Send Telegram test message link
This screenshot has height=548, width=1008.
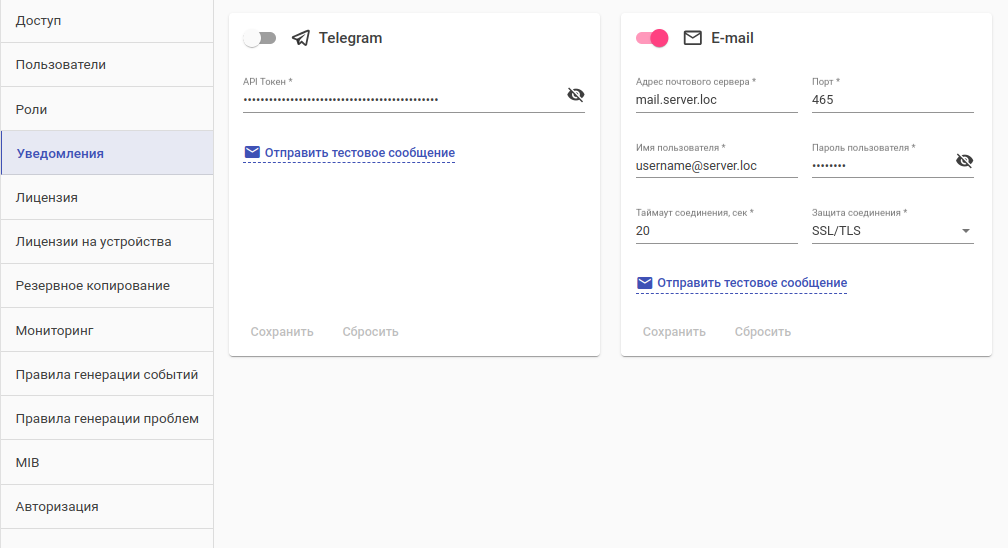[359, 153]
